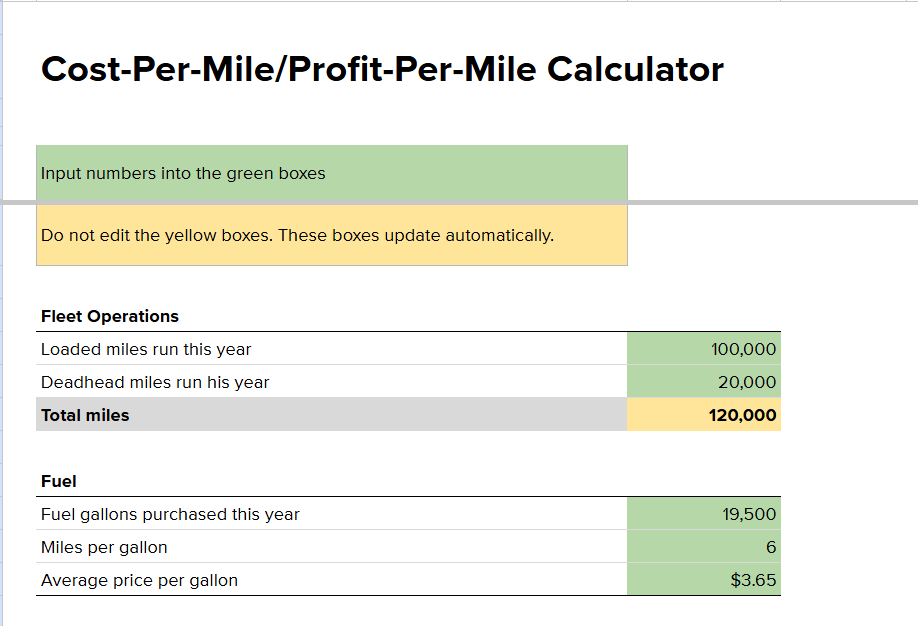The width and height of the screenshot is (918, 626).
Task: Click the Fuel section header
Action: click(59, 481)
